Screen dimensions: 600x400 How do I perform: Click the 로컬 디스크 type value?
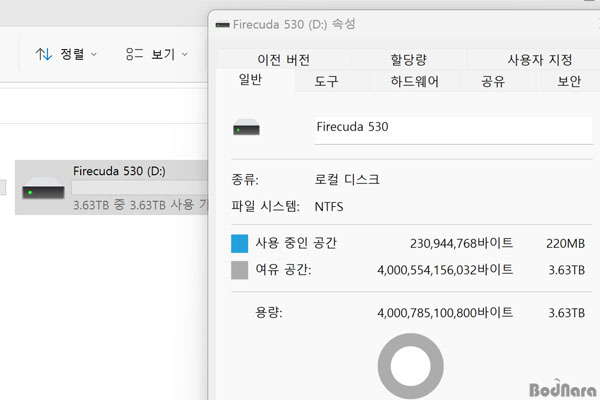point(347,179)
